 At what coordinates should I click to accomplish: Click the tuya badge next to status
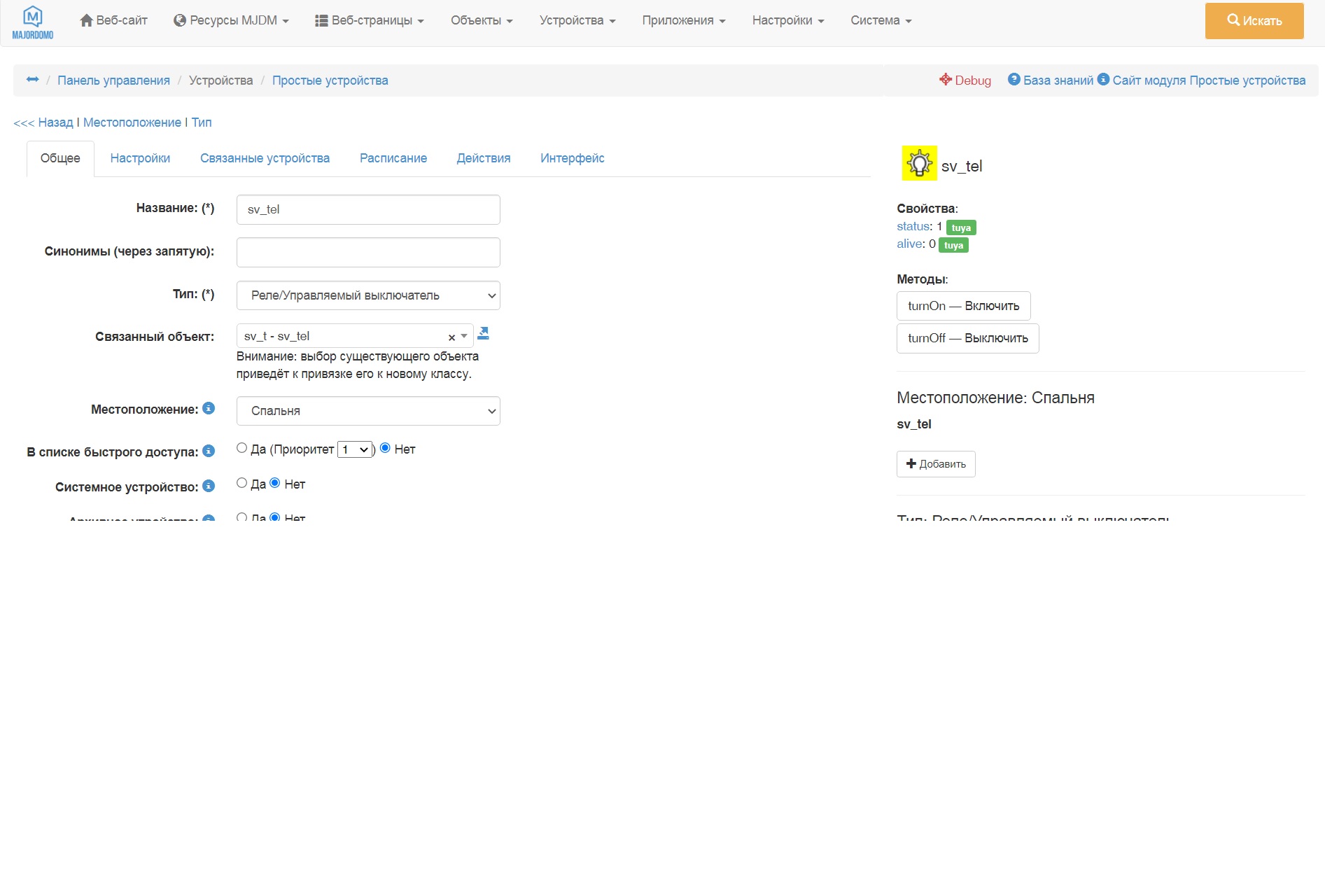pyautogui.click(x=961, y=227)
